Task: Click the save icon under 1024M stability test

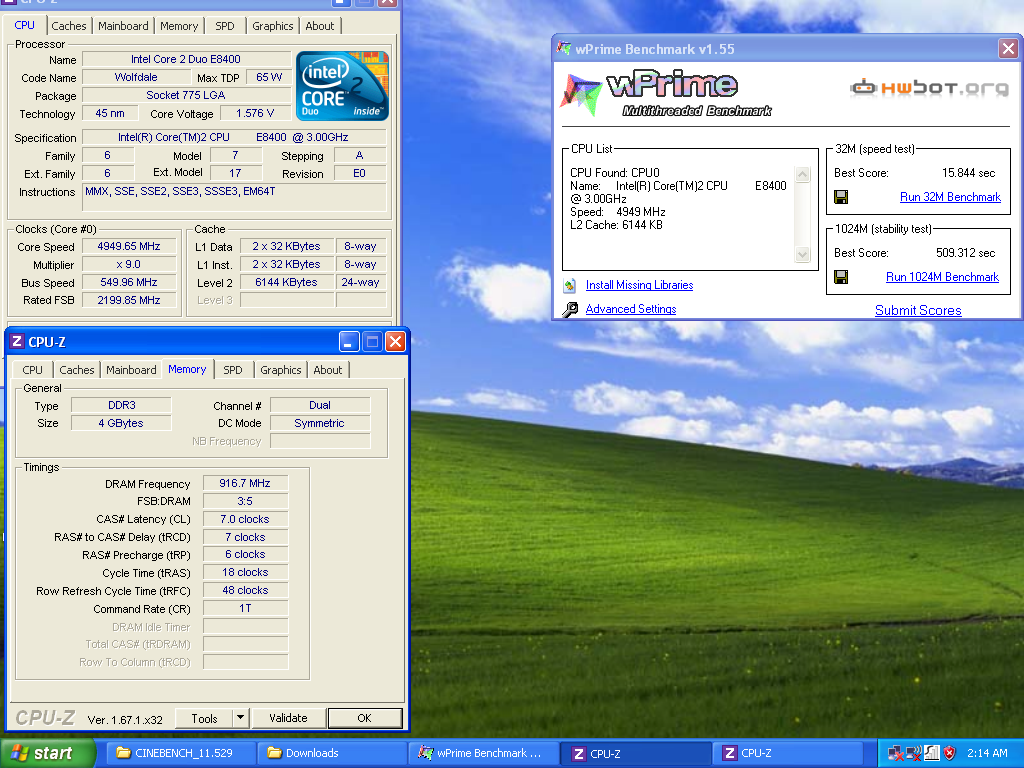Action: pyautogui.click(x=841, y=277)
